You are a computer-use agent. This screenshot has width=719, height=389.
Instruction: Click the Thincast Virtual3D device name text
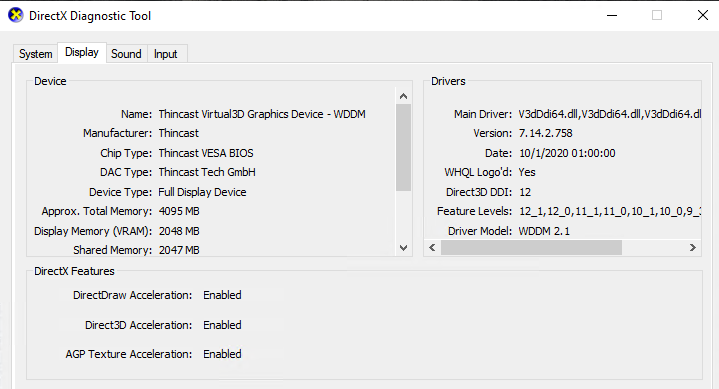pos(262,114)
